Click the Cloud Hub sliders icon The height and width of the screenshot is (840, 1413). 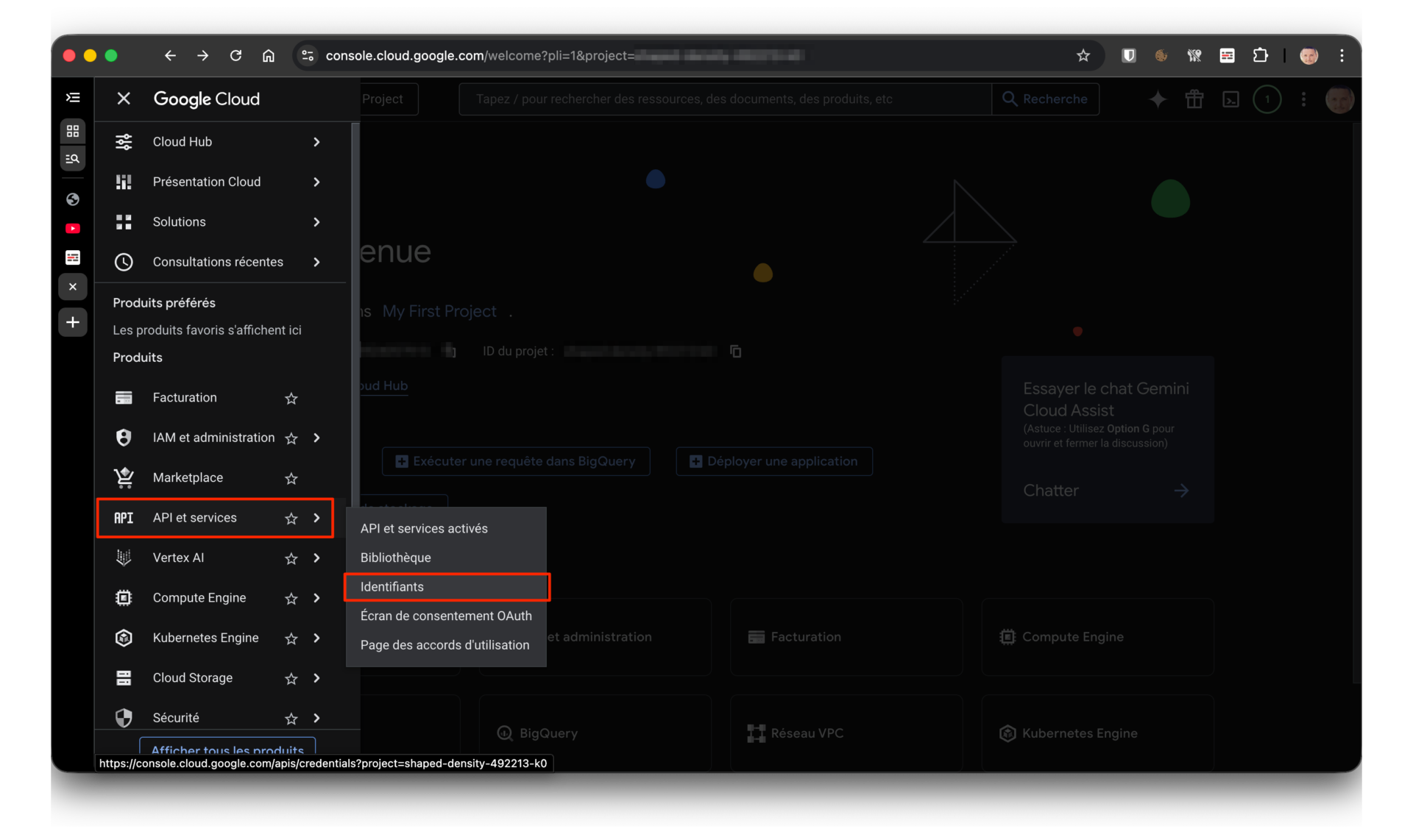pyautogui.click(x=124, y=142)
